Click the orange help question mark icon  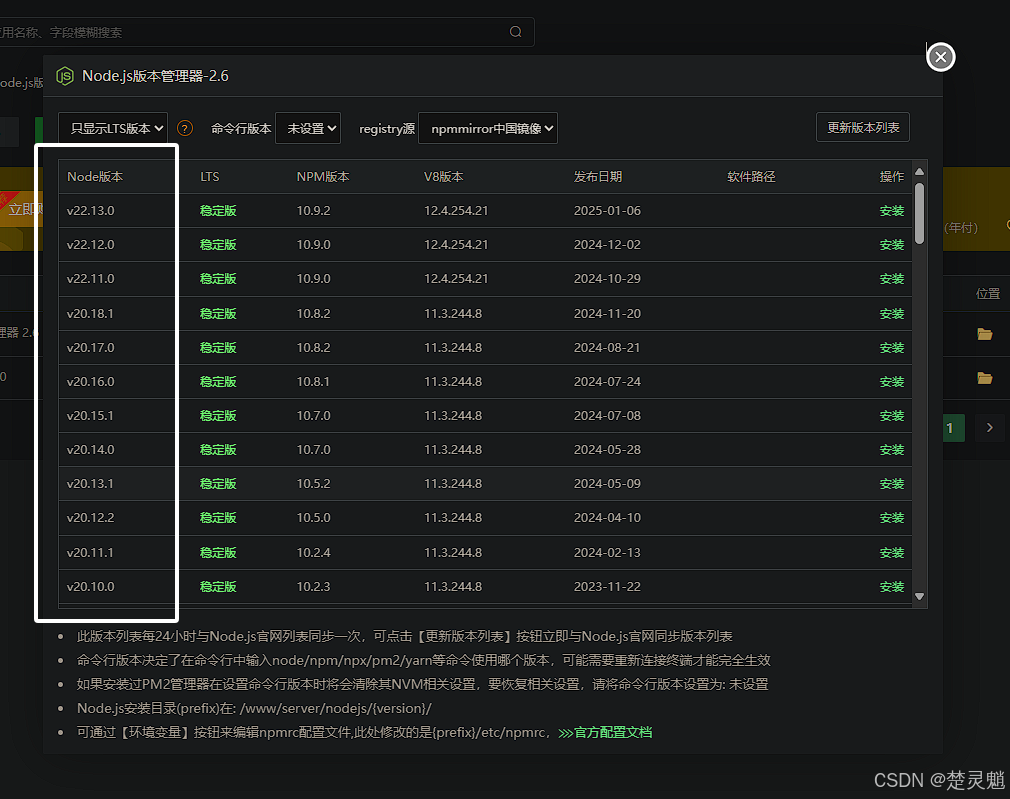(185, 128)
